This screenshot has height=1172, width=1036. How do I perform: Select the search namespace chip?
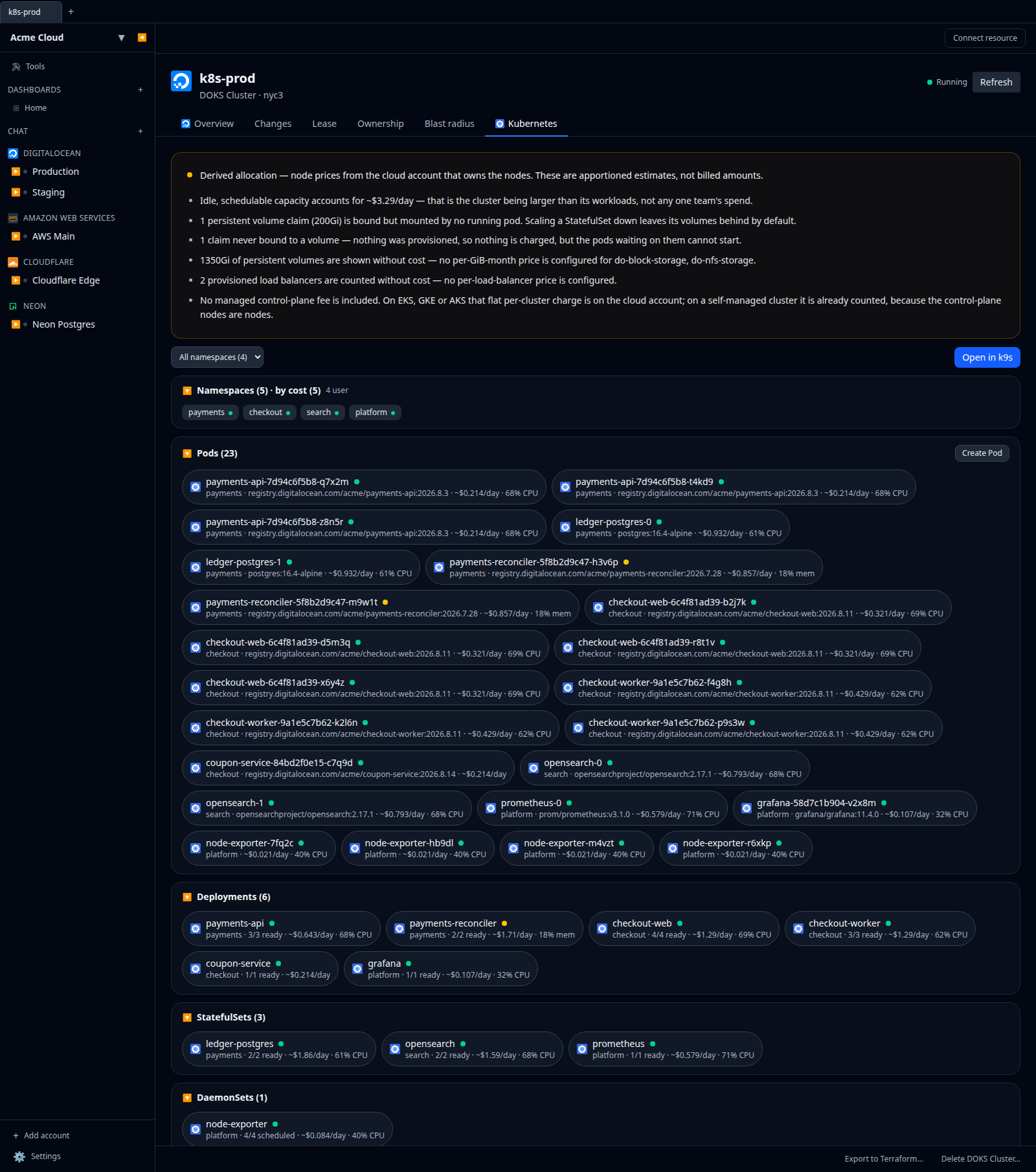322,412
